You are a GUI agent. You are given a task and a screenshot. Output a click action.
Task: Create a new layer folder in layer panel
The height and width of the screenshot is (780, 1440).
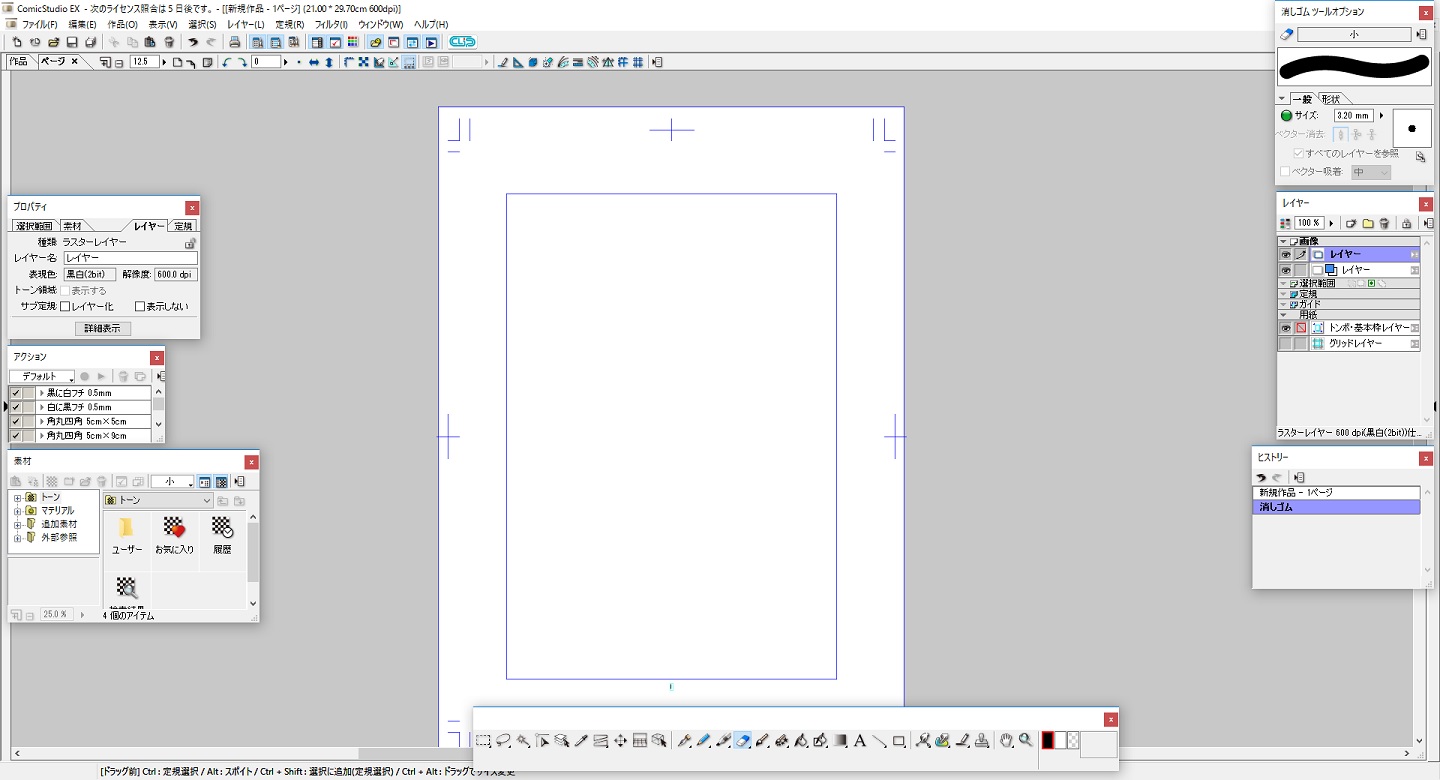pyautogui.click(x=1367, y=223)
